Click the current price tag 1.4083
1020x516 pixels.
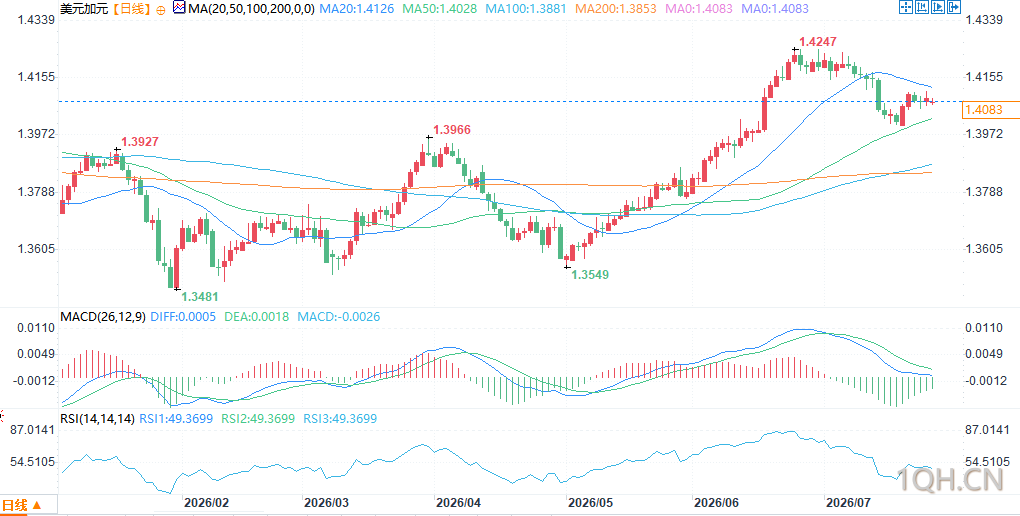point(990,111)
